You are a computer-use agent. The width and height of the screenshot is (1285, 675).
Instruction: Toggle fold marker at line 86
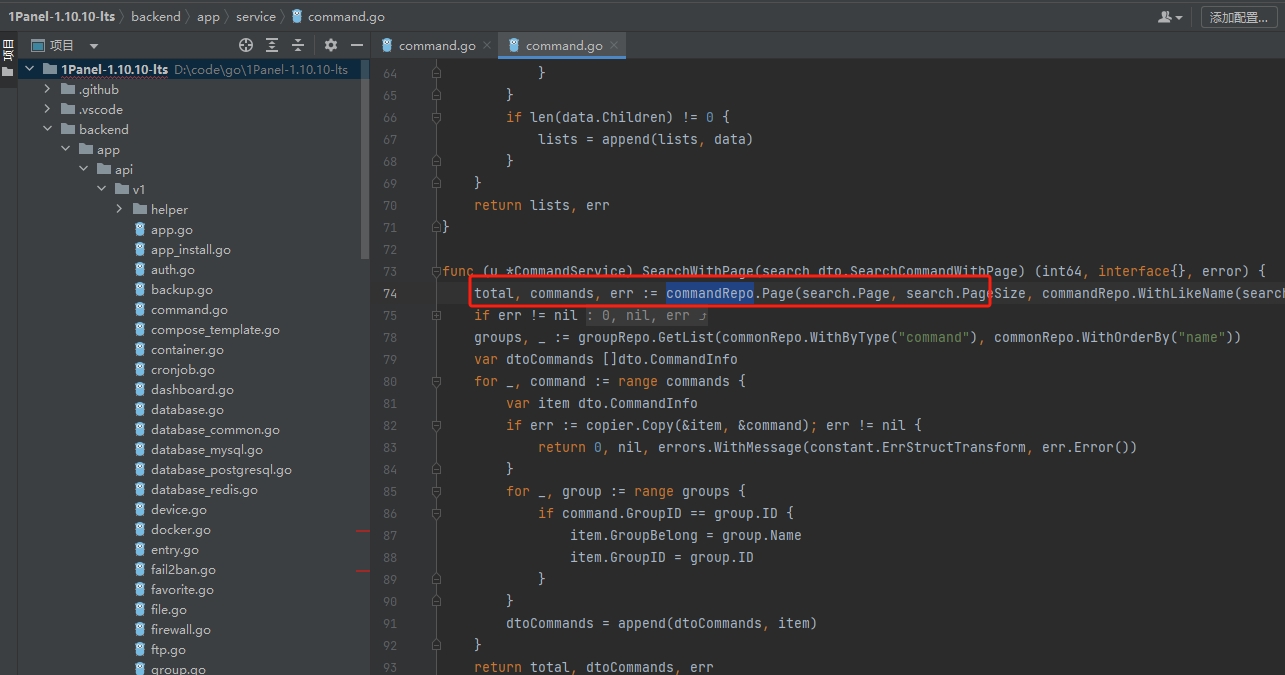(436, 513)
